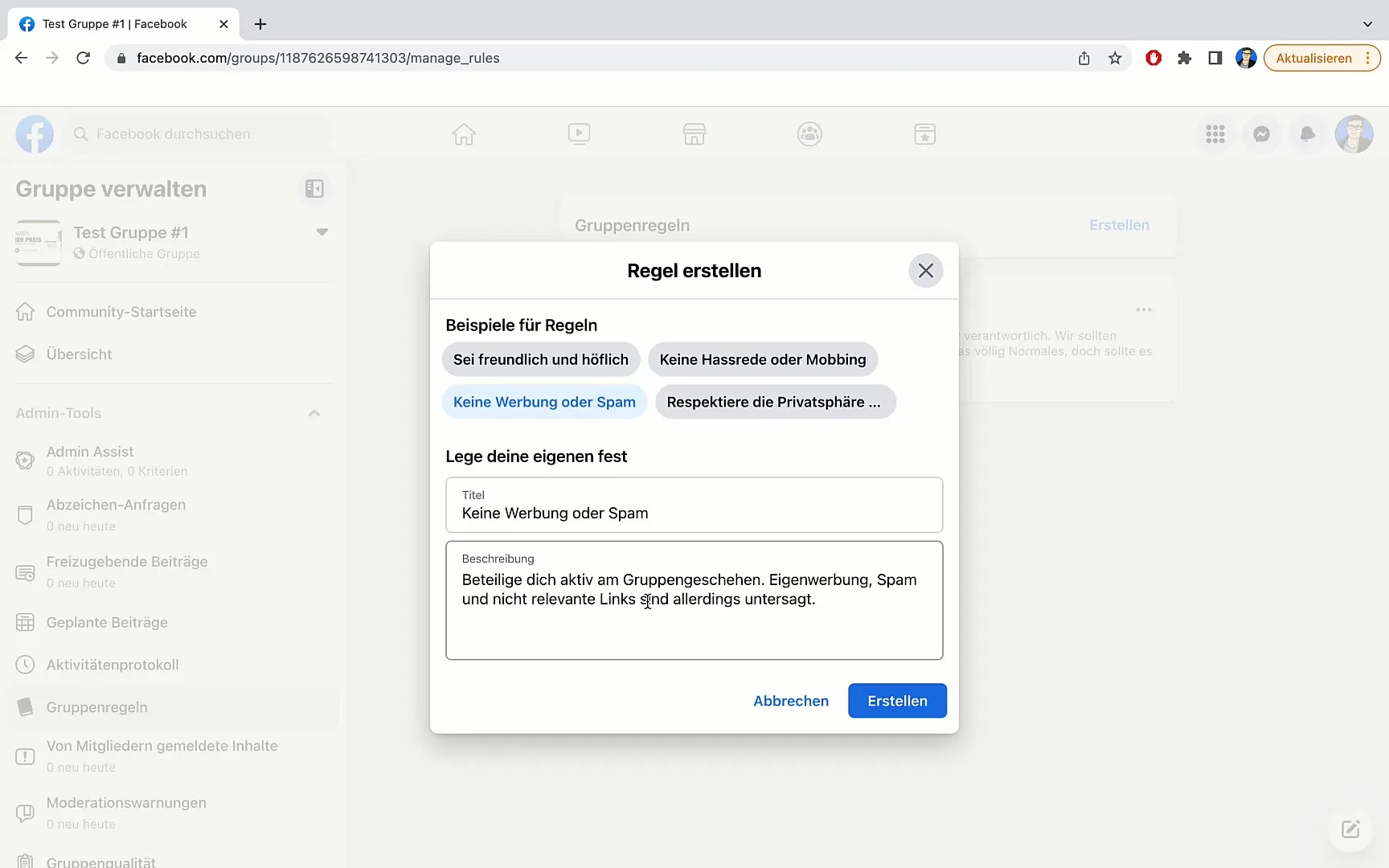1389x868 pixels.
Task: Open a new browser tab
Action: pyautogui.click(x=260, y=24)
